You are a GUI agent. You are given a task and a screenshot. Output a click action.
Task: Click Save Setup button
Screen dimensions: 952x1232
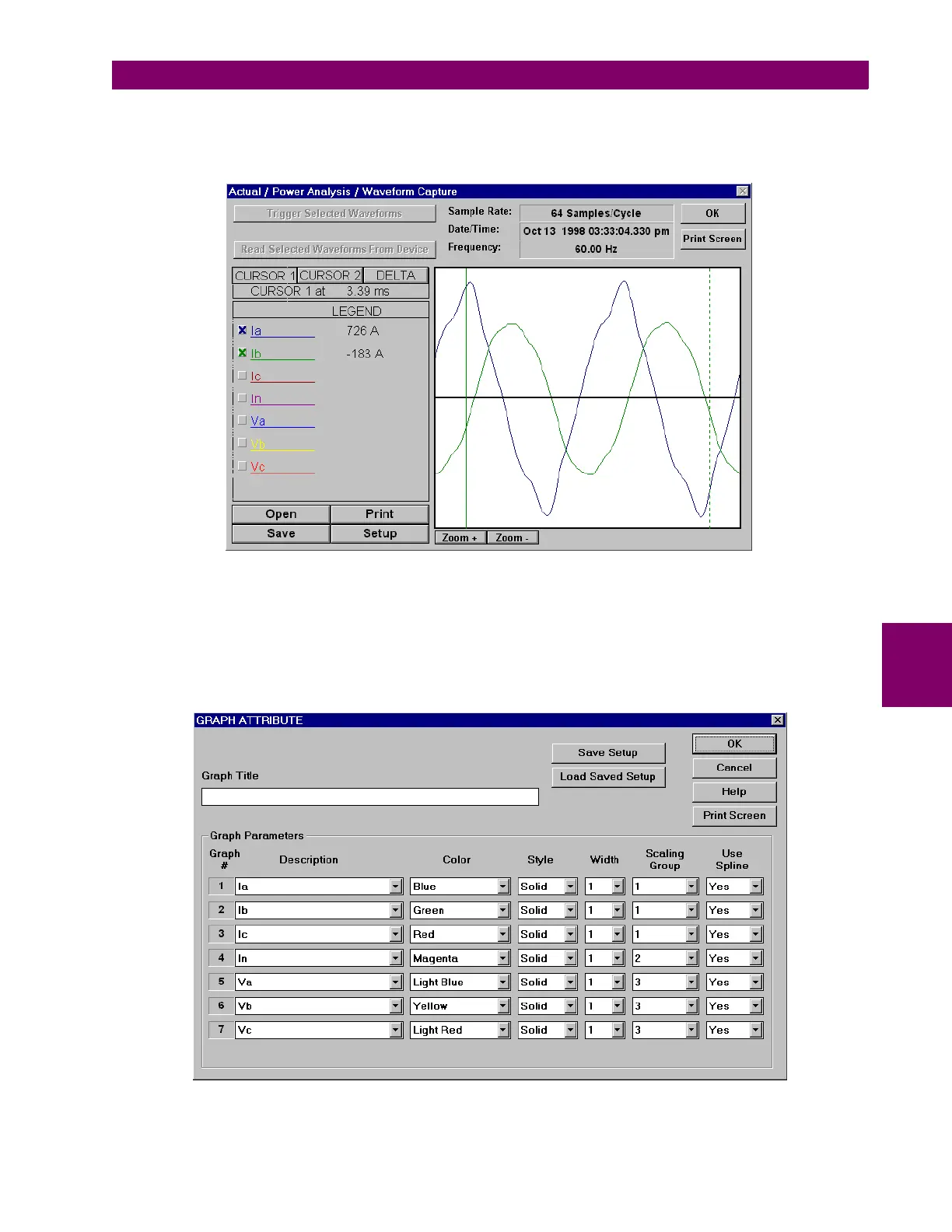click(608, 753)
